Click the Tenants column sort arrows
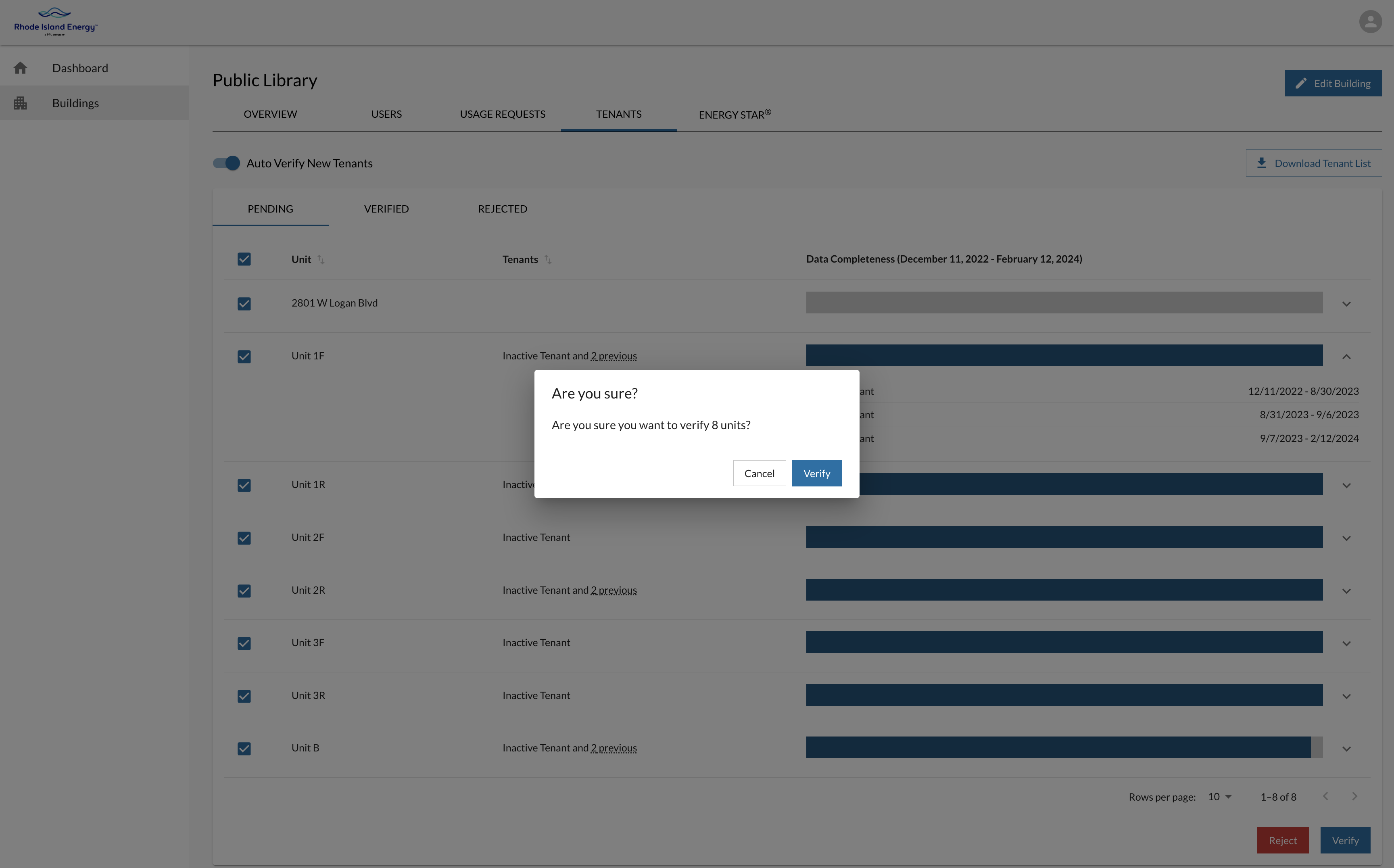Screen dimensions: 1394x868 [x=548, y=259]
